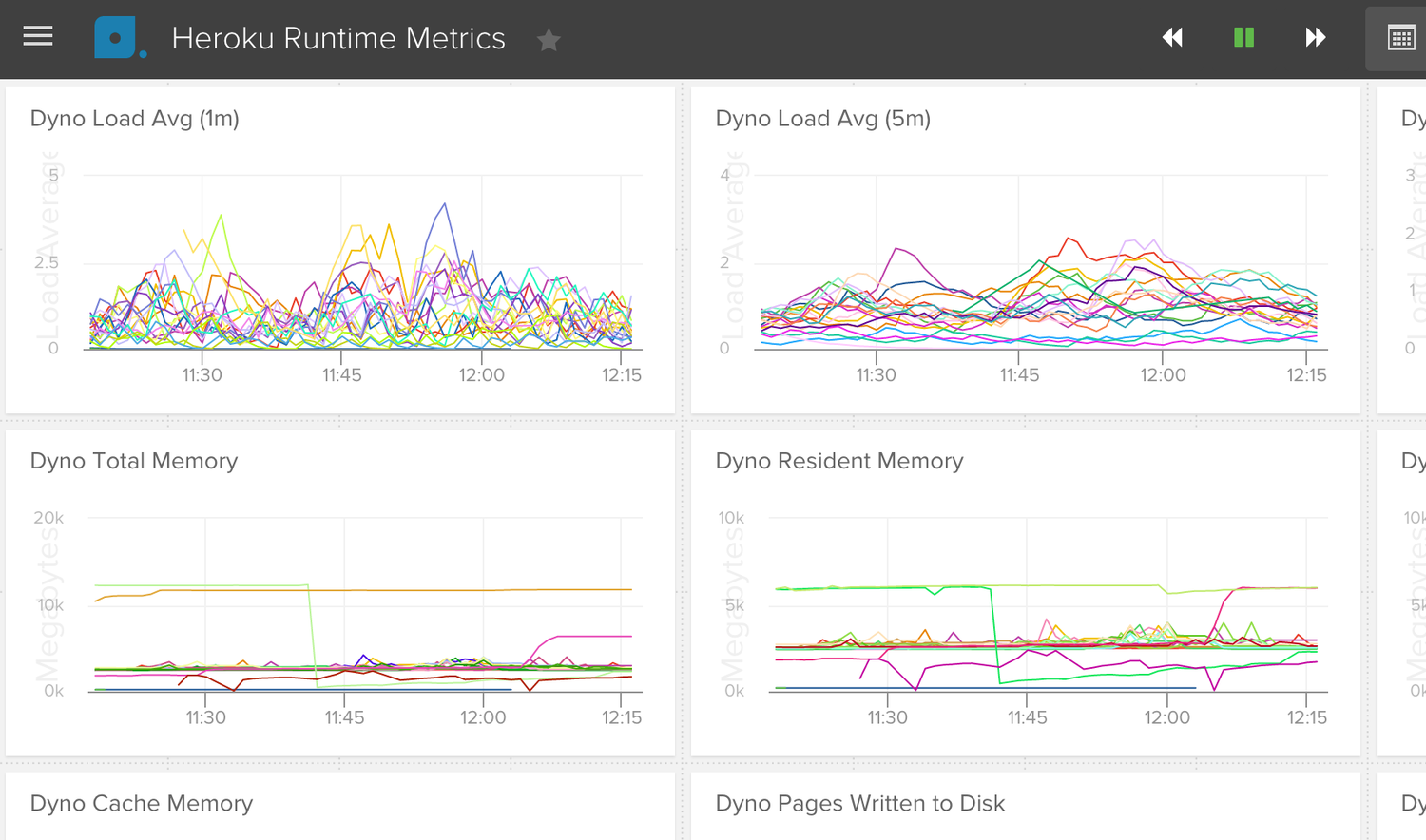Open the hamburger navigation menu
This screenshot has width=1426, height=840.
38,37
